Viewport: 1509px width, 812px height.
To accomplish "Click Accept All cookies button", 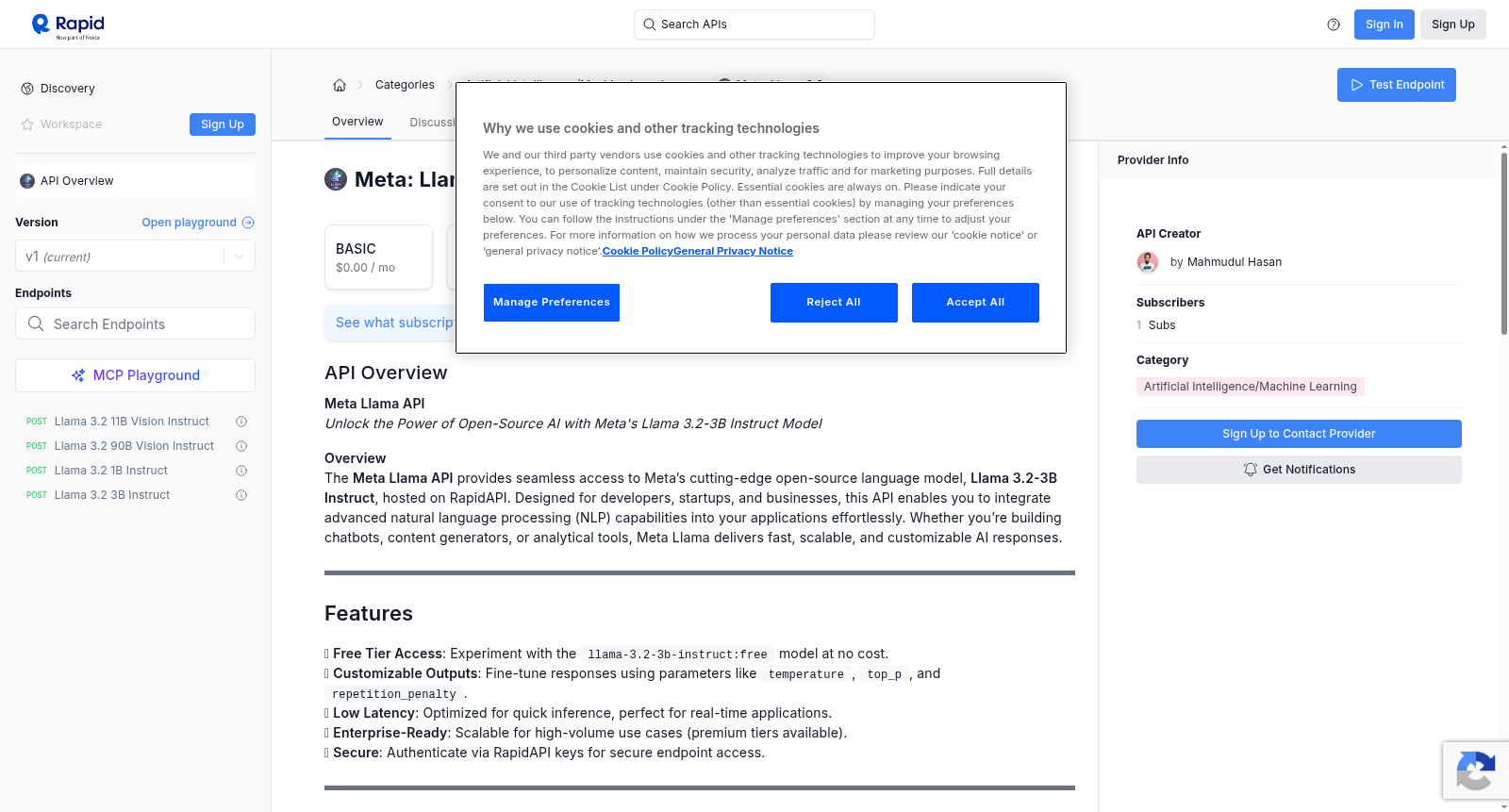I will (x=975, y=303).
